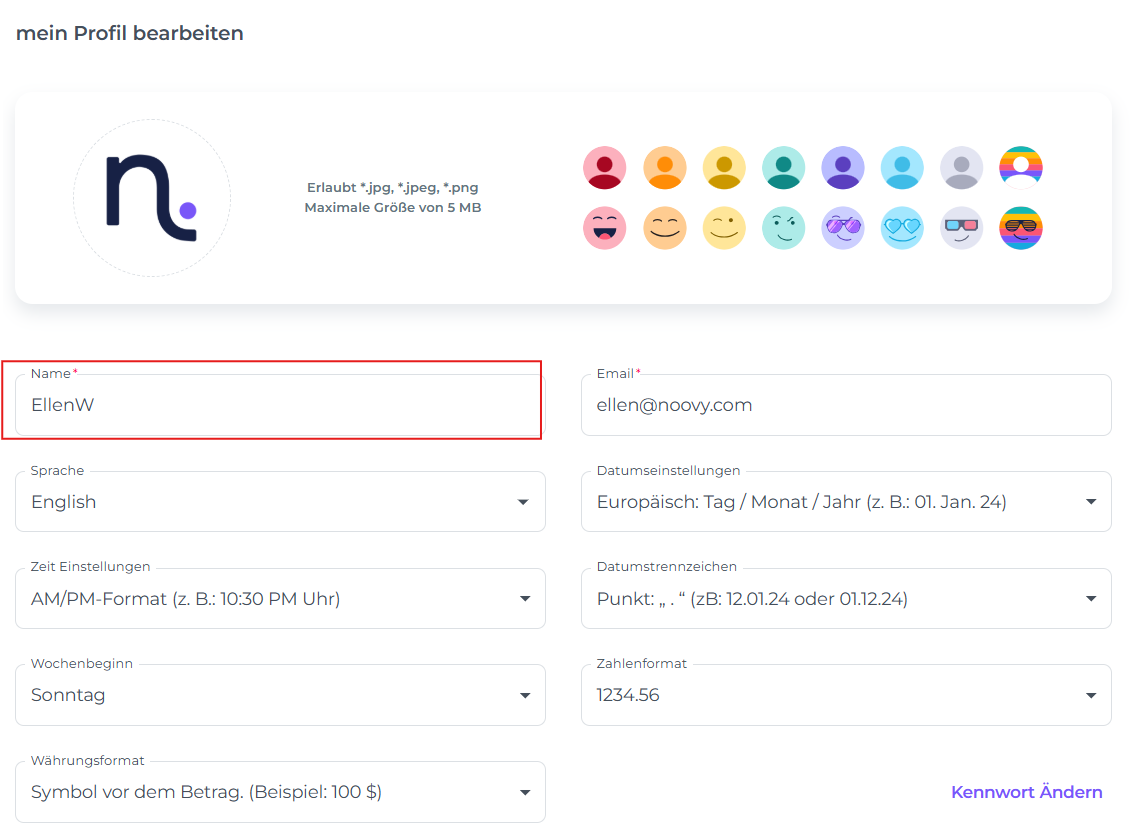Open the Wochenbeginn dropdown

pyautogui.click(x=280, y=695)
